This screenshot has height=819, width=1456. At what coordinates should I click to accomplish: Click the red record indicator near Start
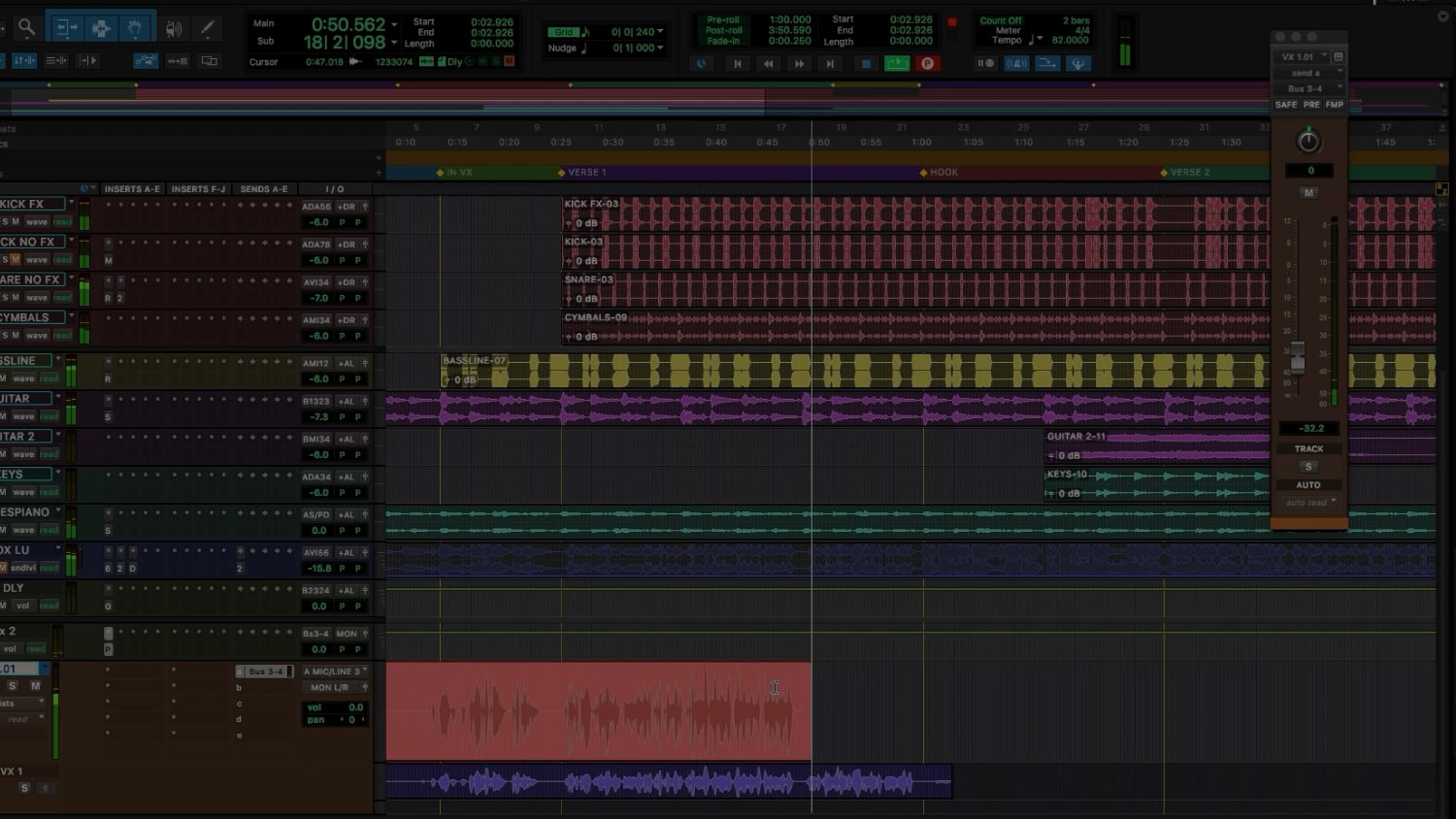(952, 21)
